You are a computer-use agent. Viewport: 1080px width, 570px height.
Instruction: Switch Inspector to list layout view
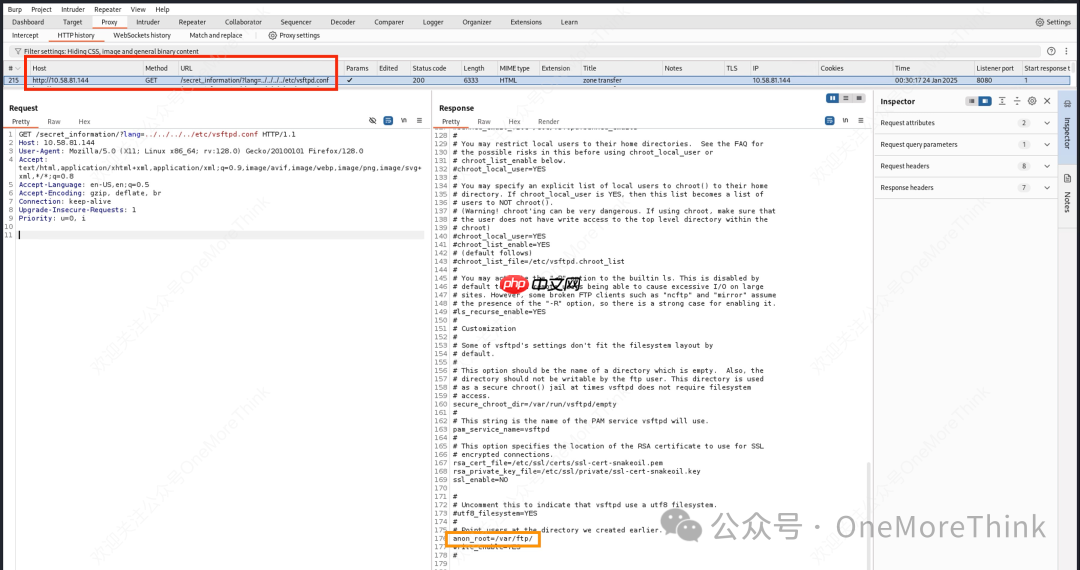click(972, 101)
